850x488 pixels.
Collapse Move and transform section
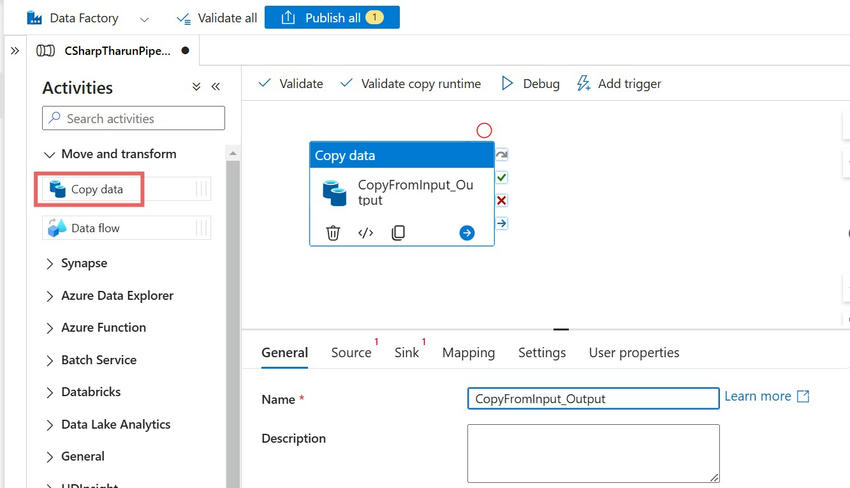[49, 155]
